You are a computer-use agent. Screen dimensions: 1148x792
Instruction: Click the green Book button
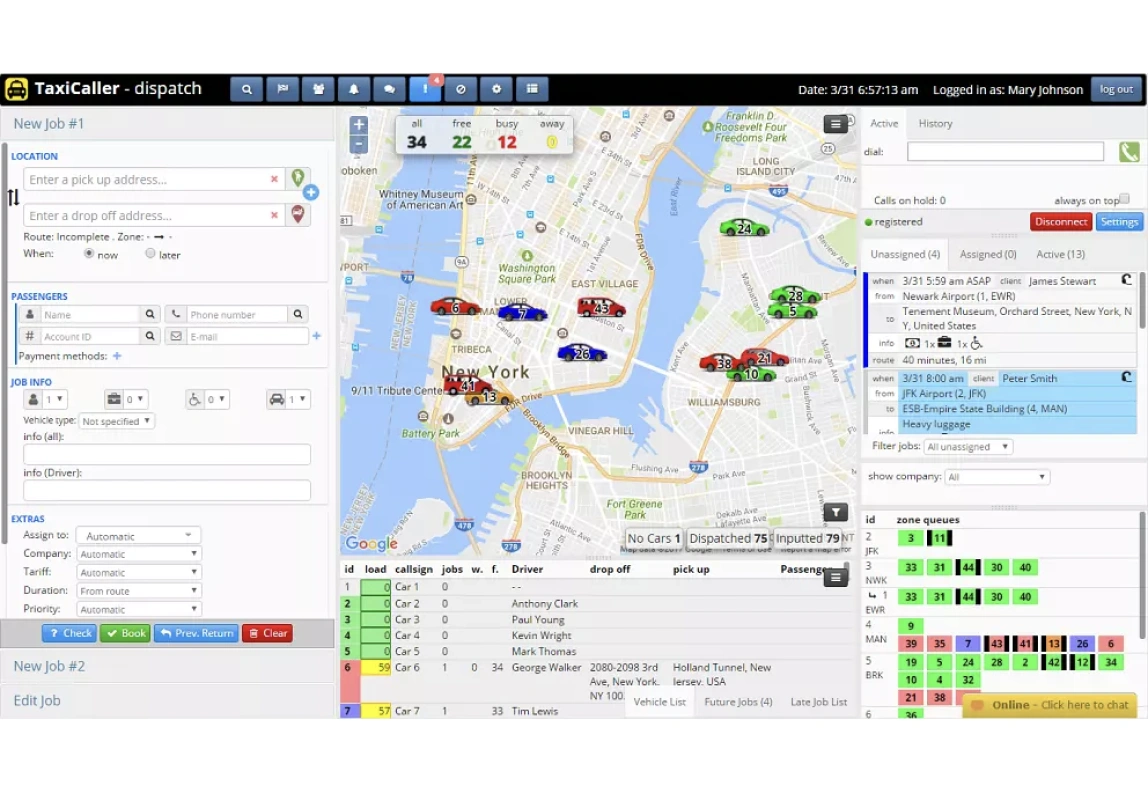point(125,633)
